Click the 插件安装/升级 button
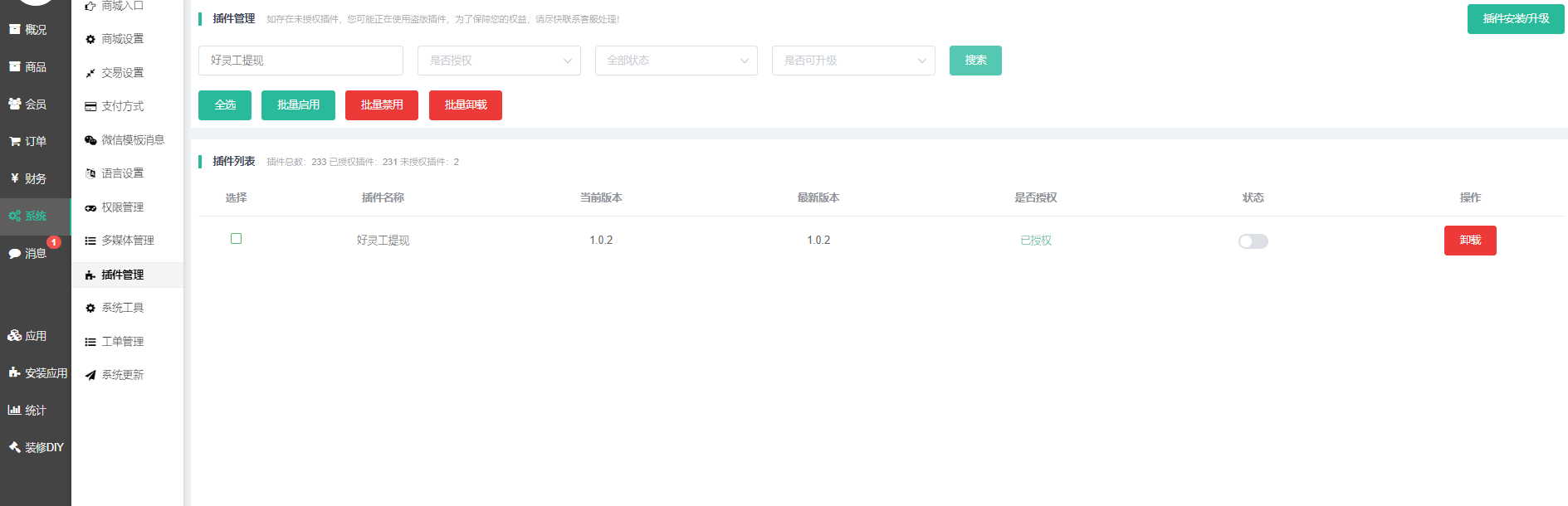Image resolution: width=1568 pixels, height=506 pixels. 1515,19
